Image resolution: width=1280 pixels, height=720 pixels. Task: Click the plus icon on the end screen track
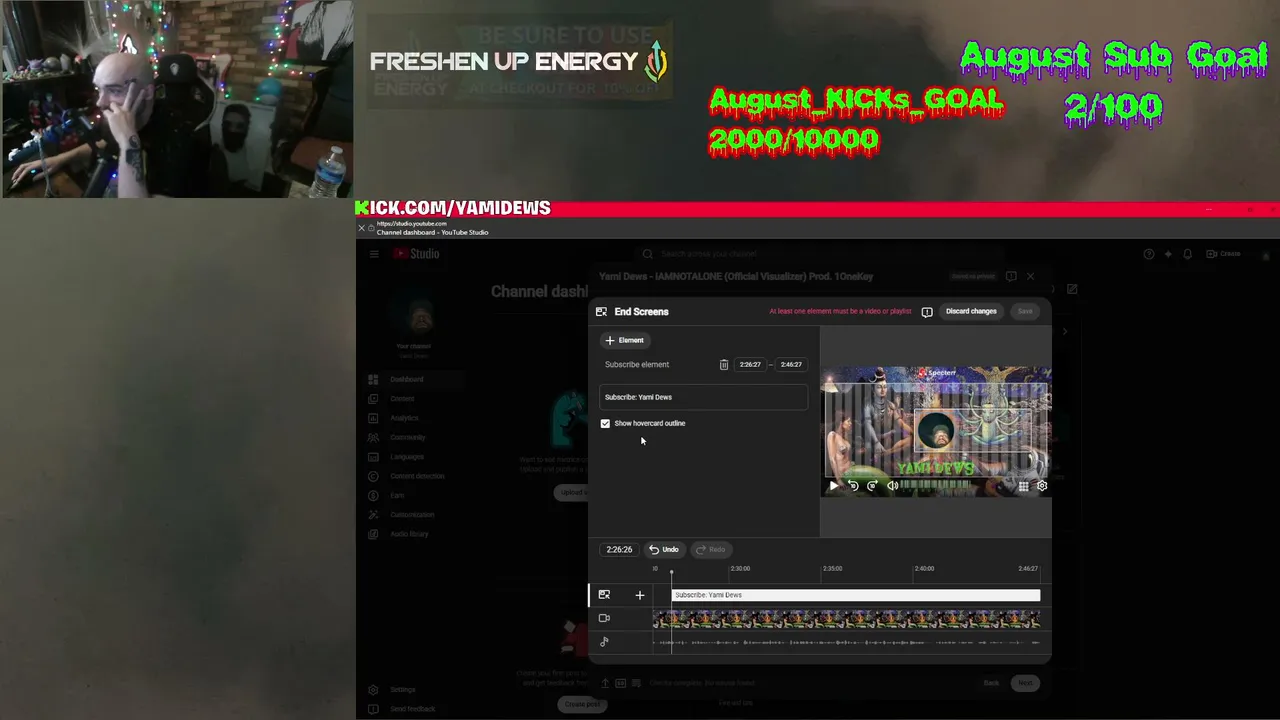click(x=640, y=595)
